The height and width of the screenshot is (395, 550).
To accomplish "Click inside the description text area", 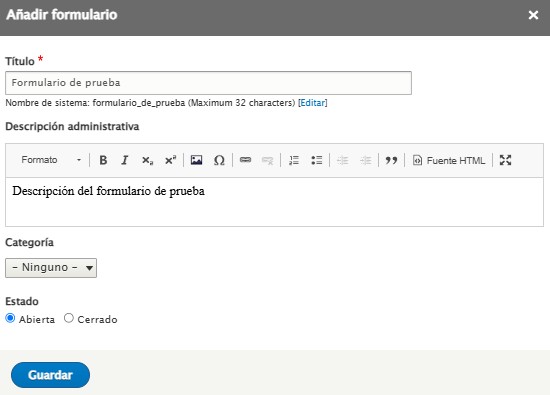I will (x=274, y=202).
